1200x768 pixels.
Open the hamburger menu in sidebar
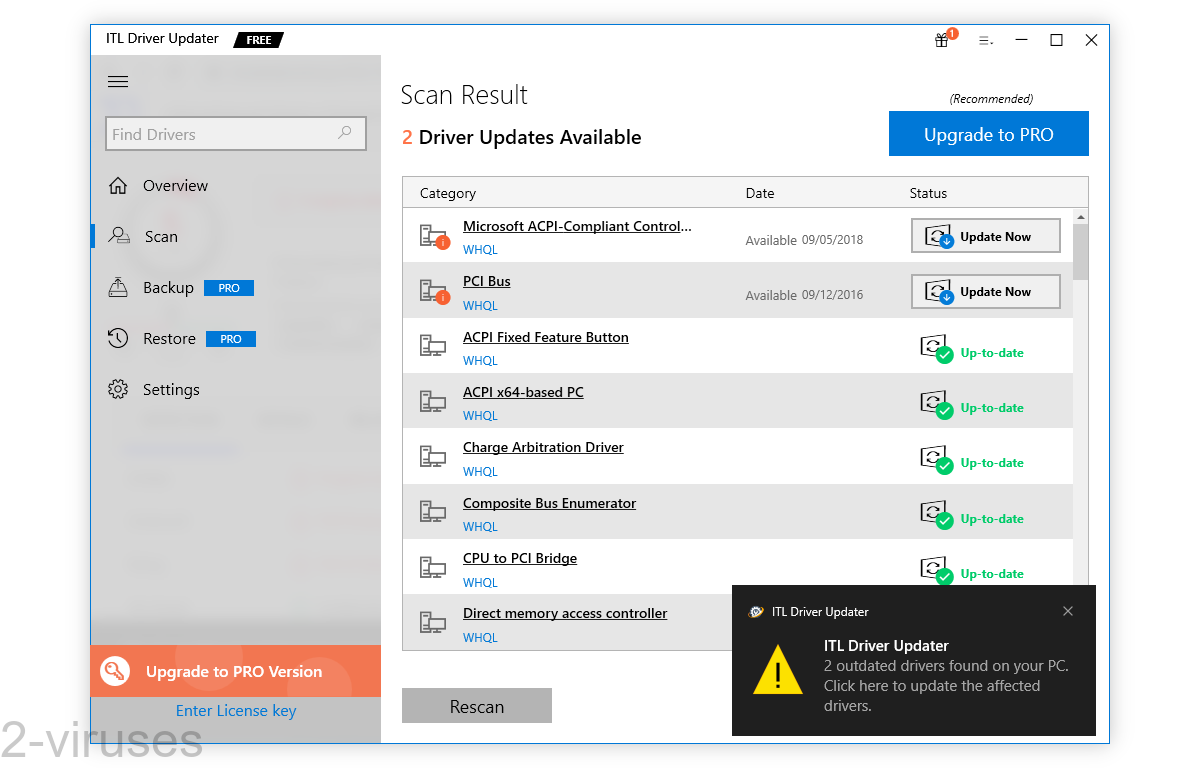pos(118,82)
